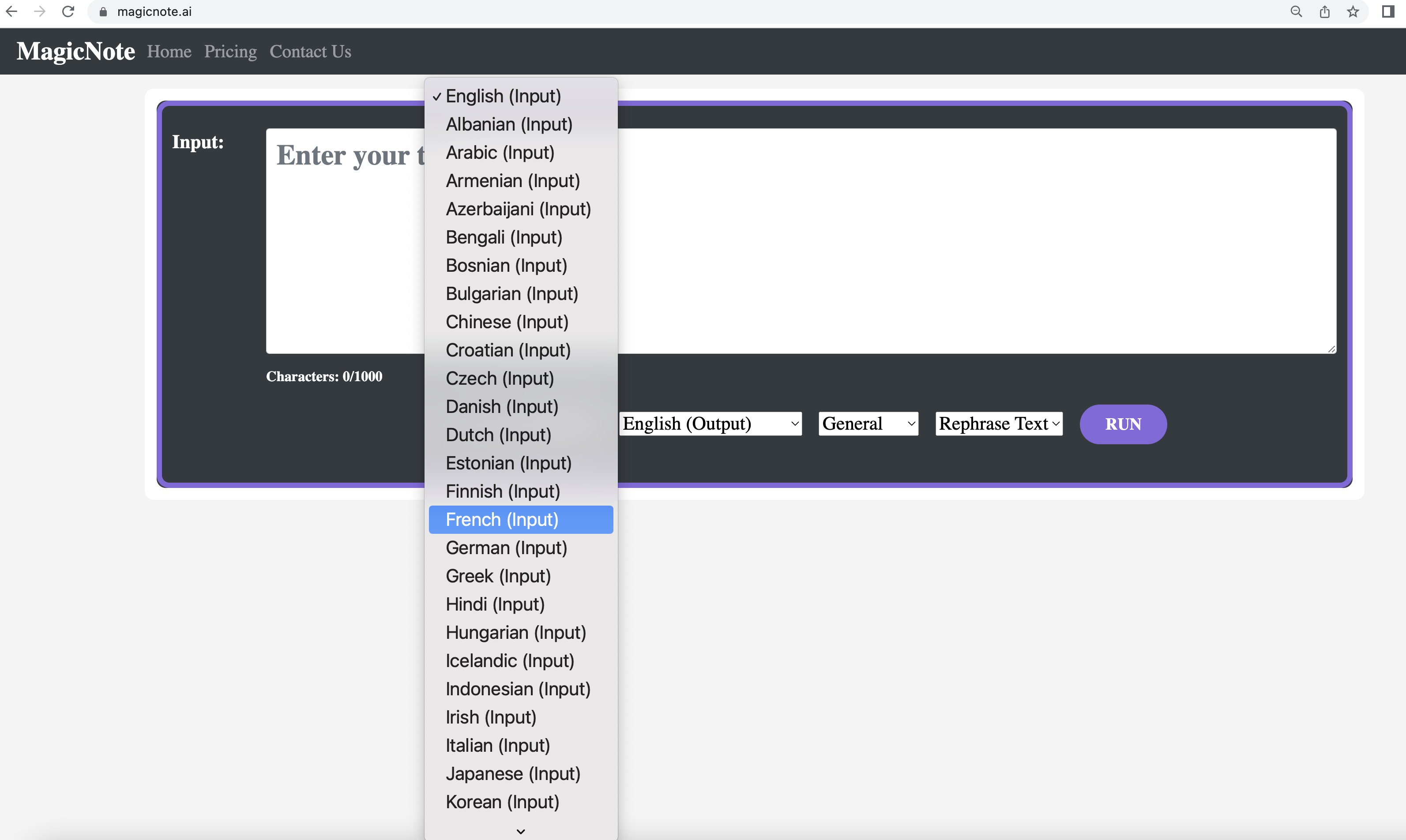Choose Chinese (Input) from the list
This screenshot has height=840, width=1406.
click(521, 322)
